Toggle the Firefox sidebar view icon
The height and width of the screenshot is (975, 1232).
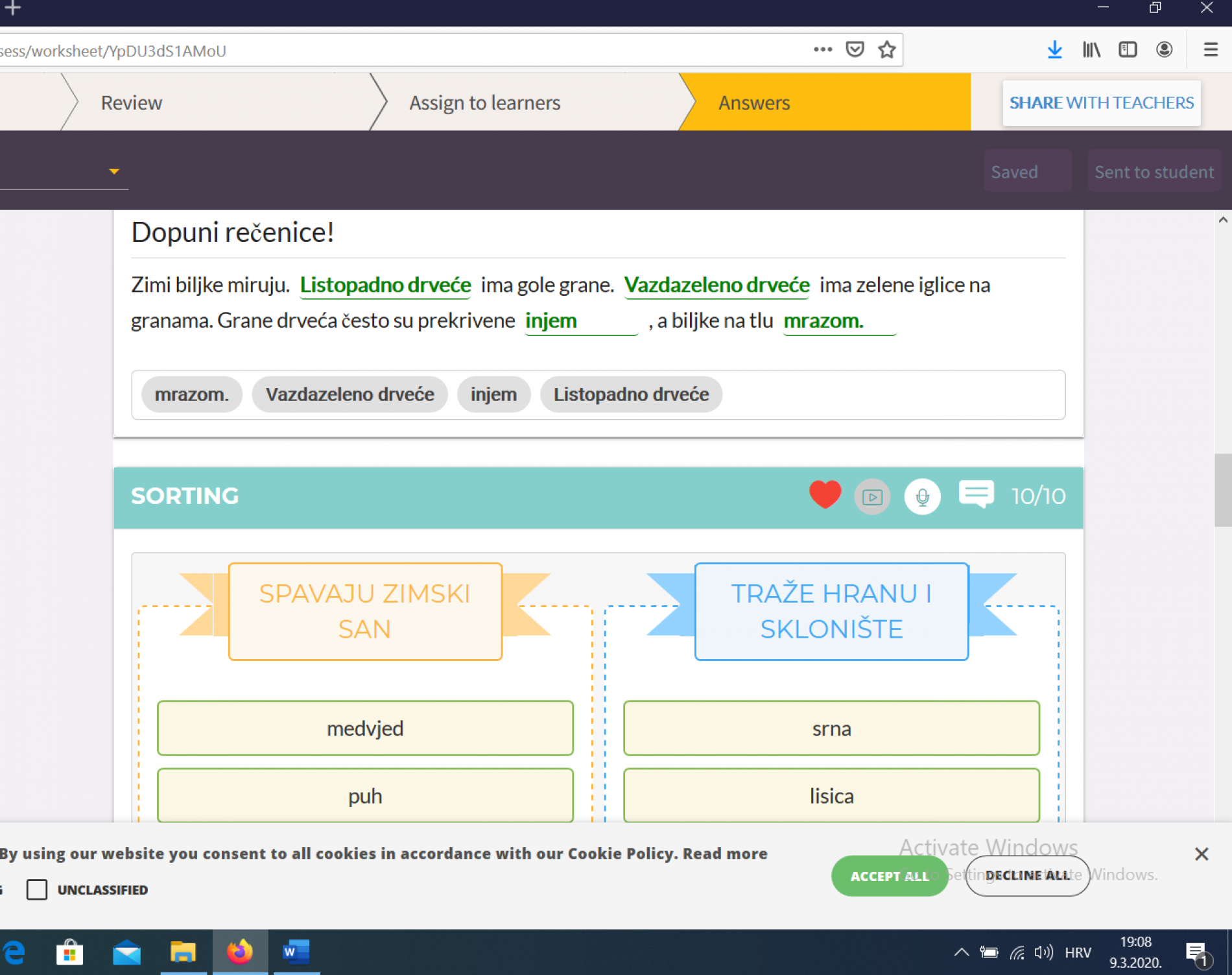[1128, 50]
